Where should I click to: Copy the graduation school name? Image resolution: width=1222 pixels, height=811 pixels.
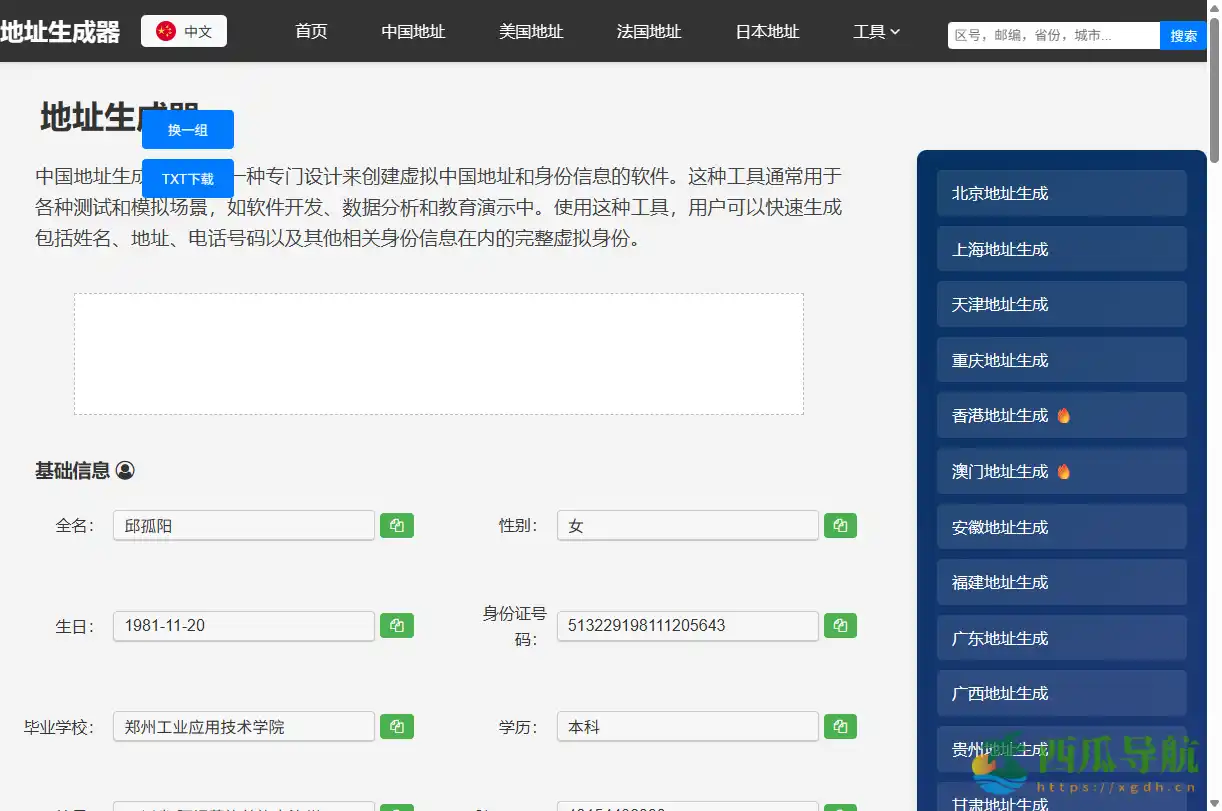pos(397,727)
